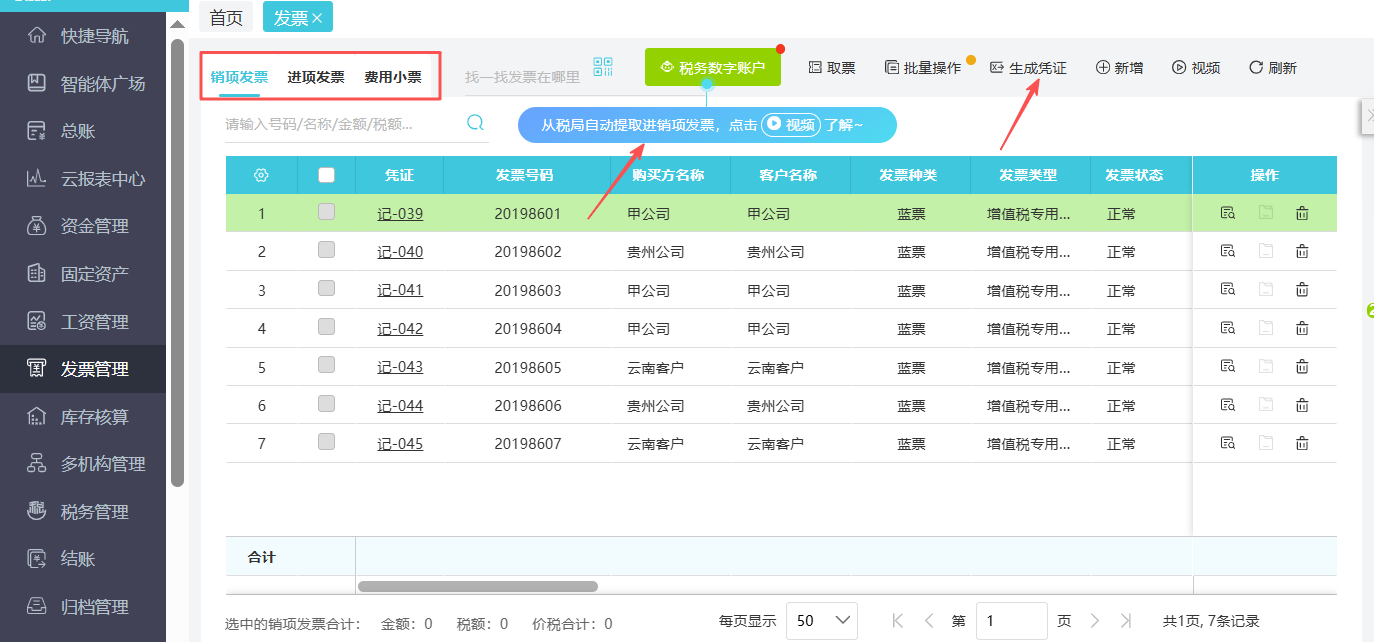
Task: Open 税务数字账户 from the toolbar
Action: pos(712,67)
